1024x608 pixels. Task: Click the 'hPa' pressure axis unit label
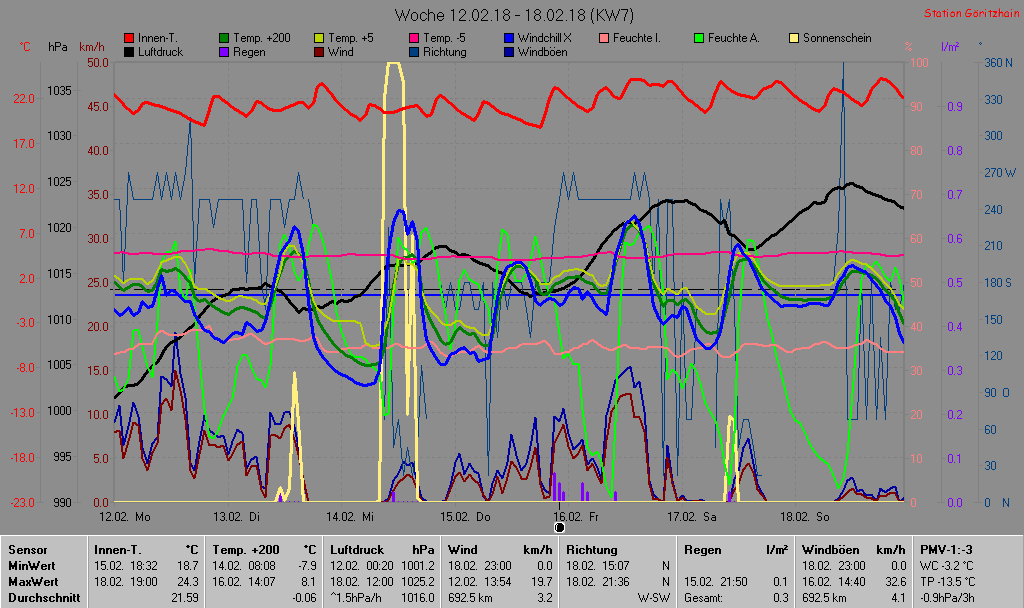click(57, 46)
